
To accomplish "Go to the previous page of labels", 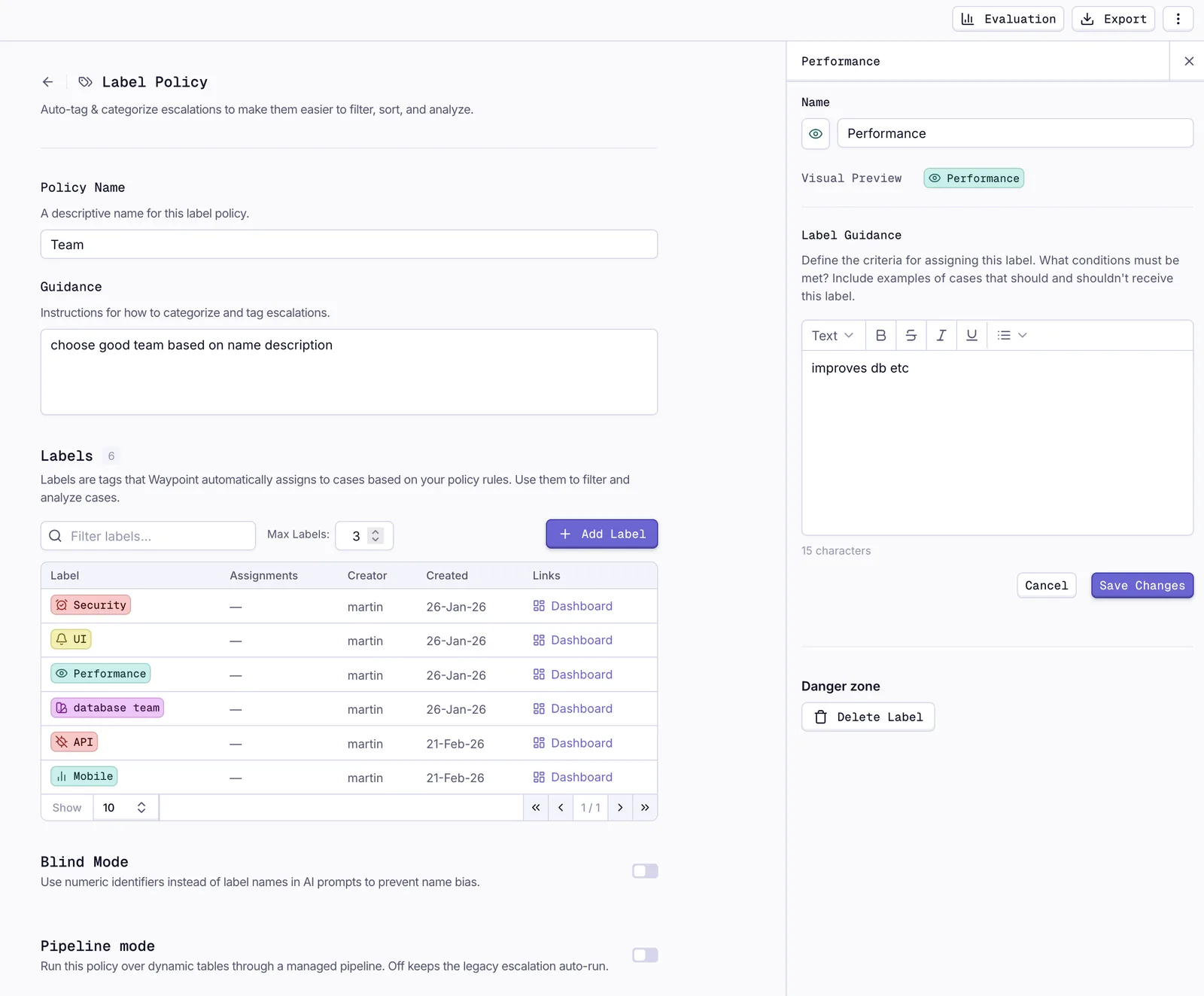I will [x=561, y=808].
